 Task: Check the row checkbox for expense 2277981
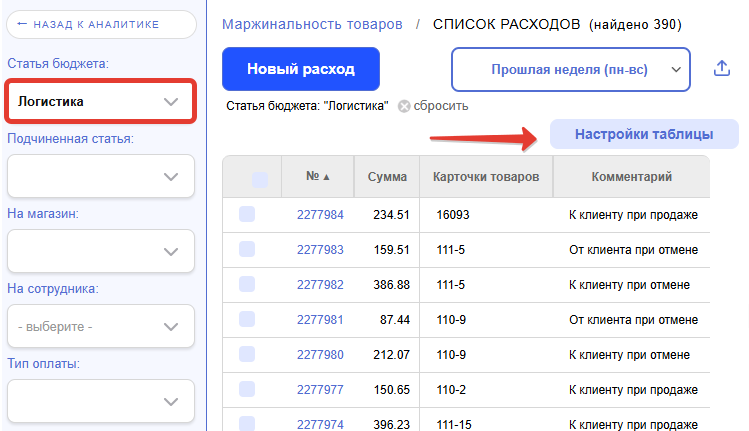(247, 319)
